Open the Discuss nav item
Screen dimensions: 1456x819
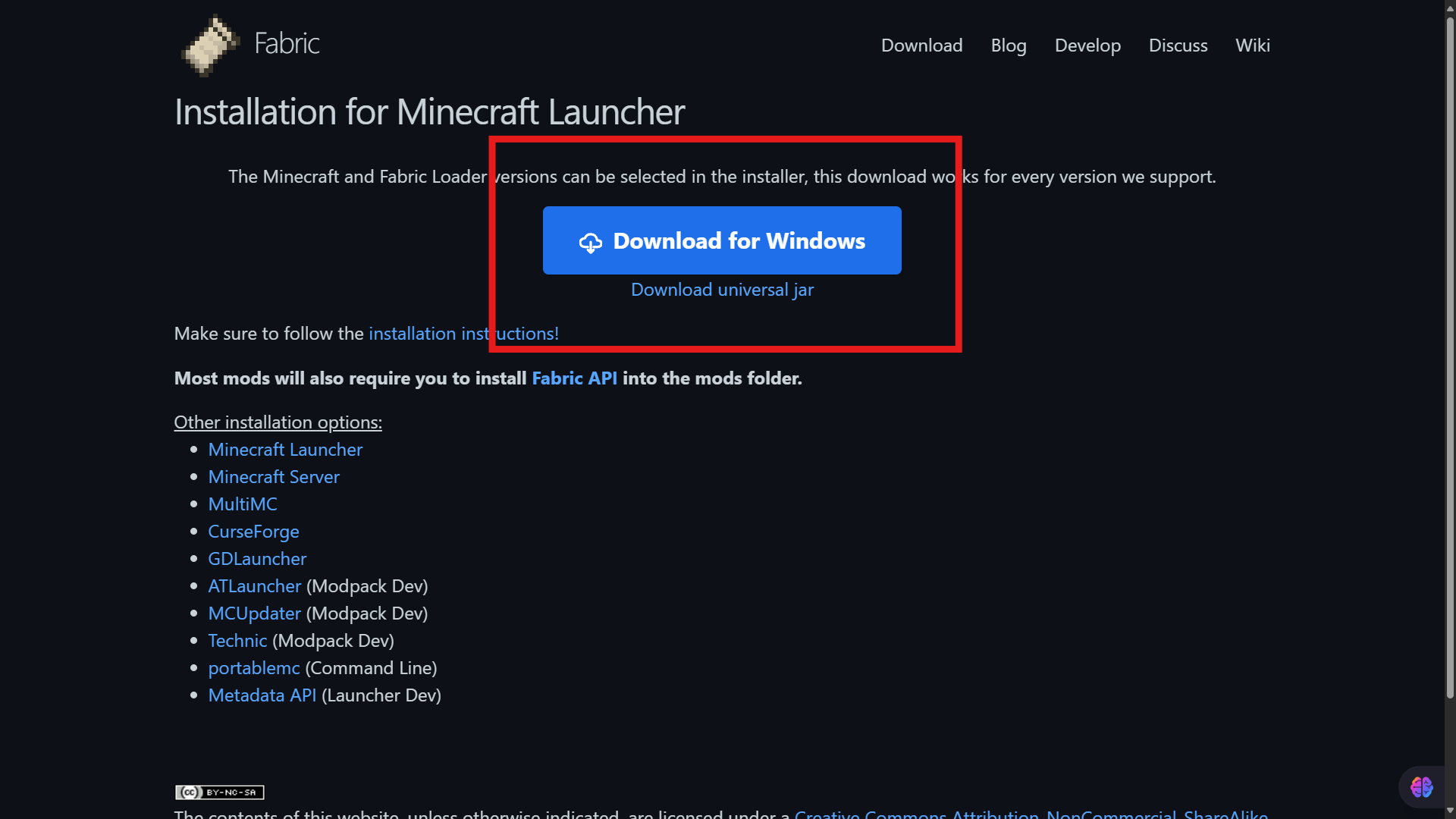click(1178, 45)
